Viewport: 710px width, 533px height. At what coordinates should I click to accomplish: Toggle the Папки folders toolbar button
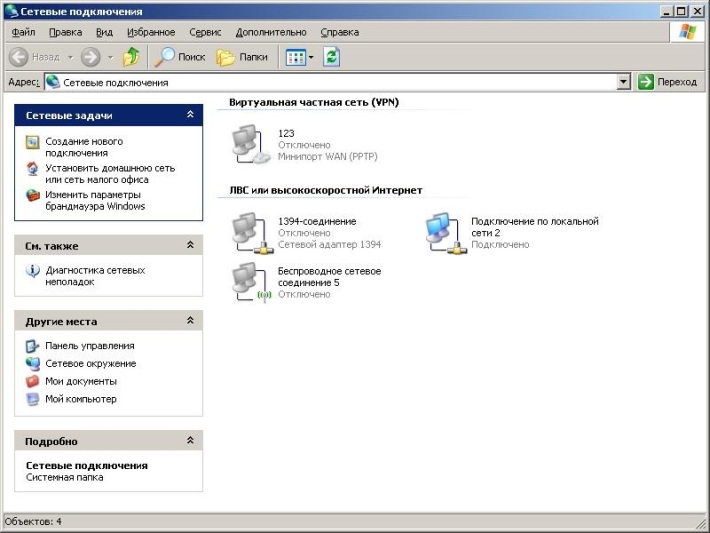pos(242,57)
